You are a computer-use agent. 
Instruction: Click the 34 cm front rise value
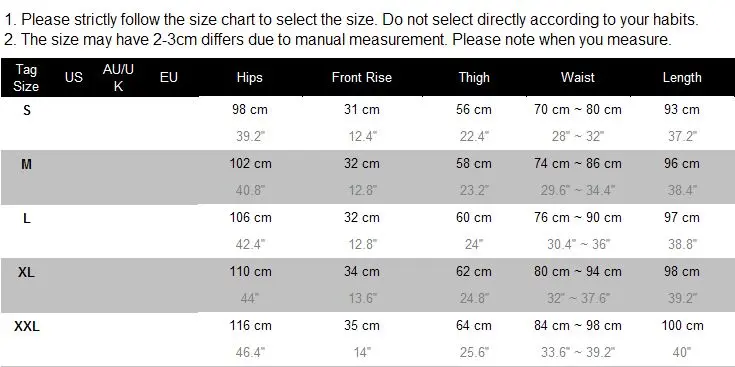(361, 271)
